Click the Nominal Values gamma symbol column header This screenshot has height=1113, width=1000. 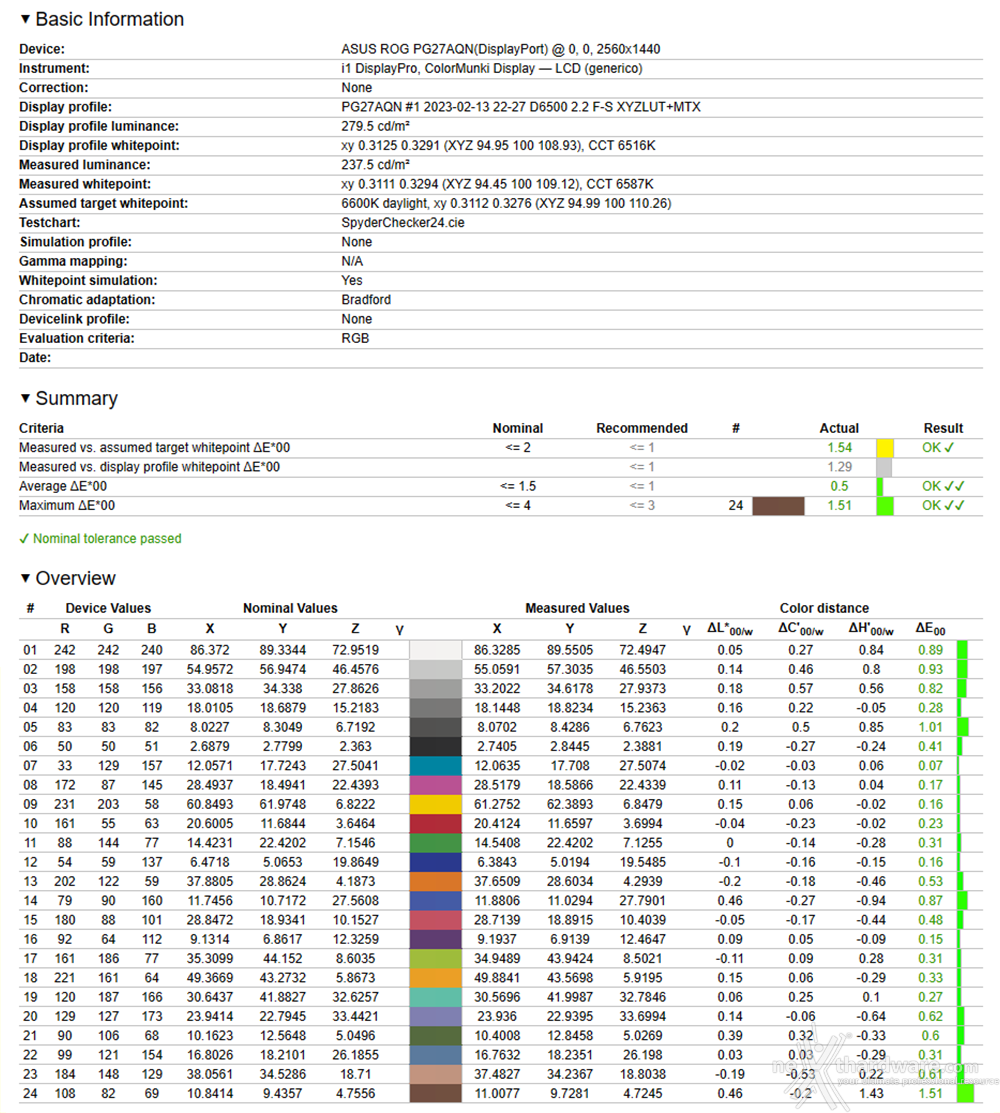400,630
